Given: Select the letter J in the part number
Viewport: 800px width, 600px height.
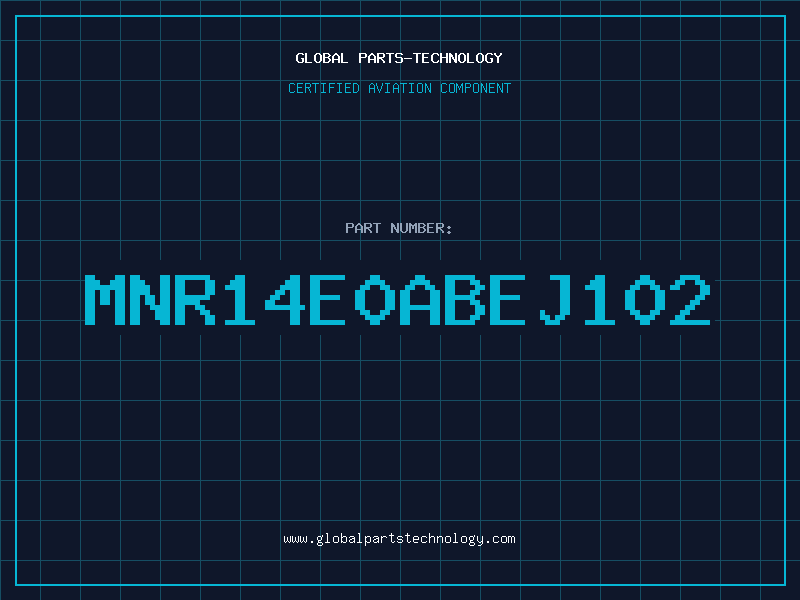Looking at the screenshot, I should pyautogui.click(x=555, y=300).
